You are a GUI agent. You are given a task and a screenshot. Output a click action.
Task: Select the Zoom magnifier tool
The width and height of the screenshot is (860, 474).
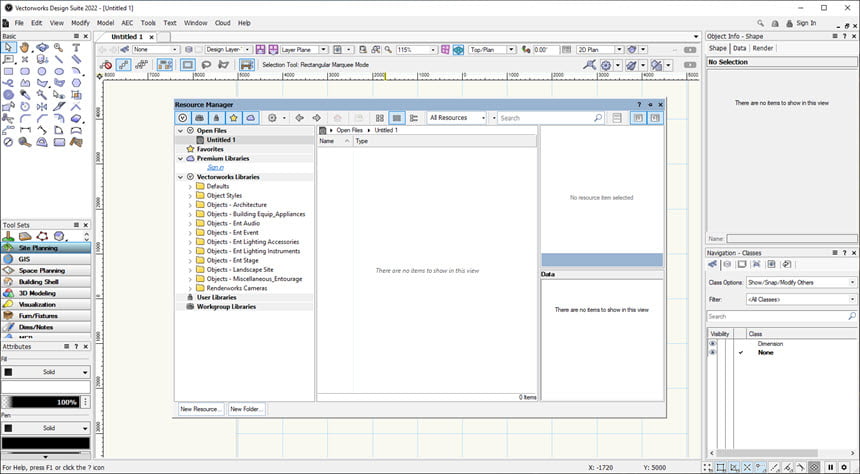point(59,48)
